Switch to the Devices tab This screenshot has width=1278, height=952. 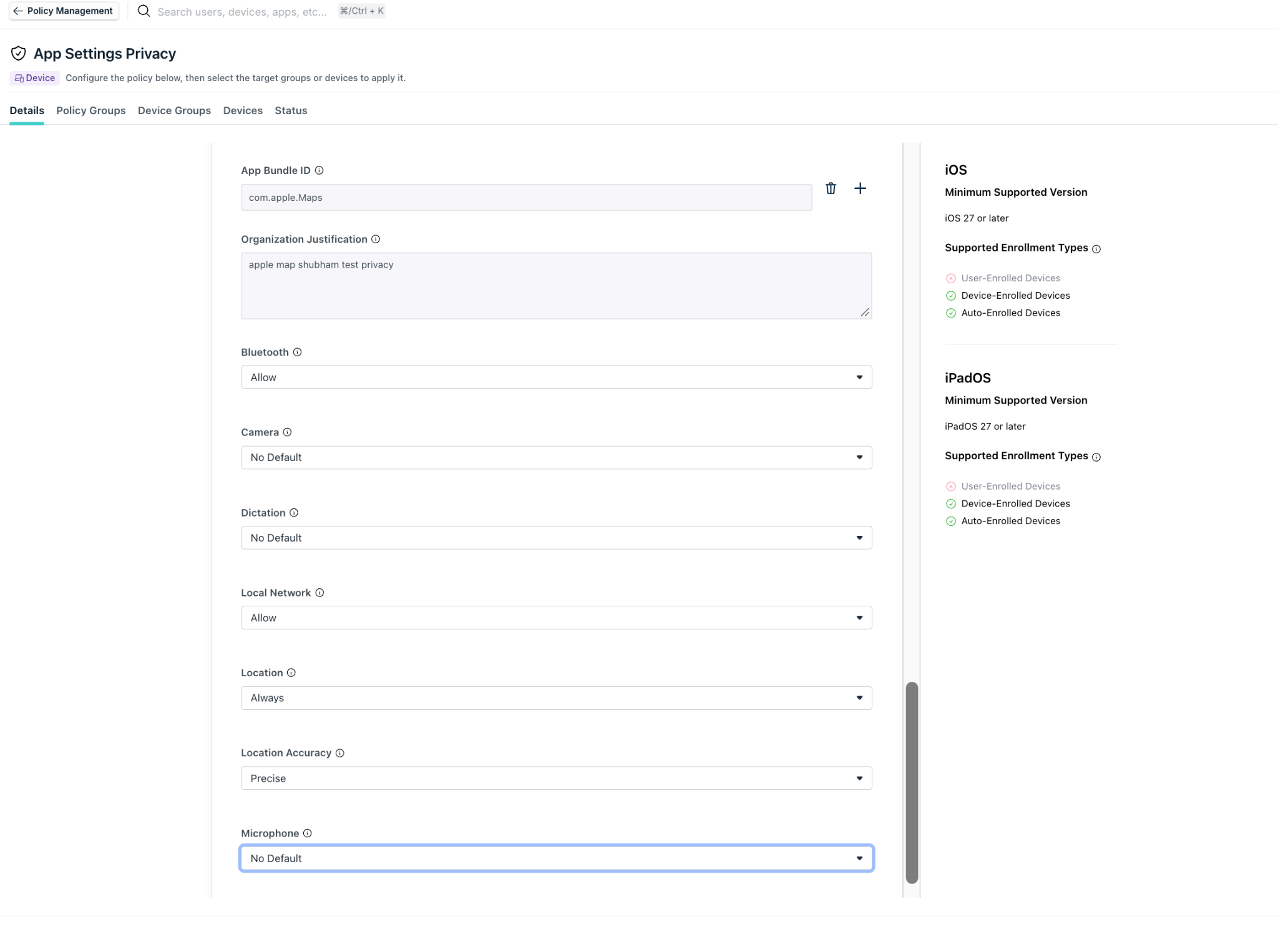tap(243, 110)
